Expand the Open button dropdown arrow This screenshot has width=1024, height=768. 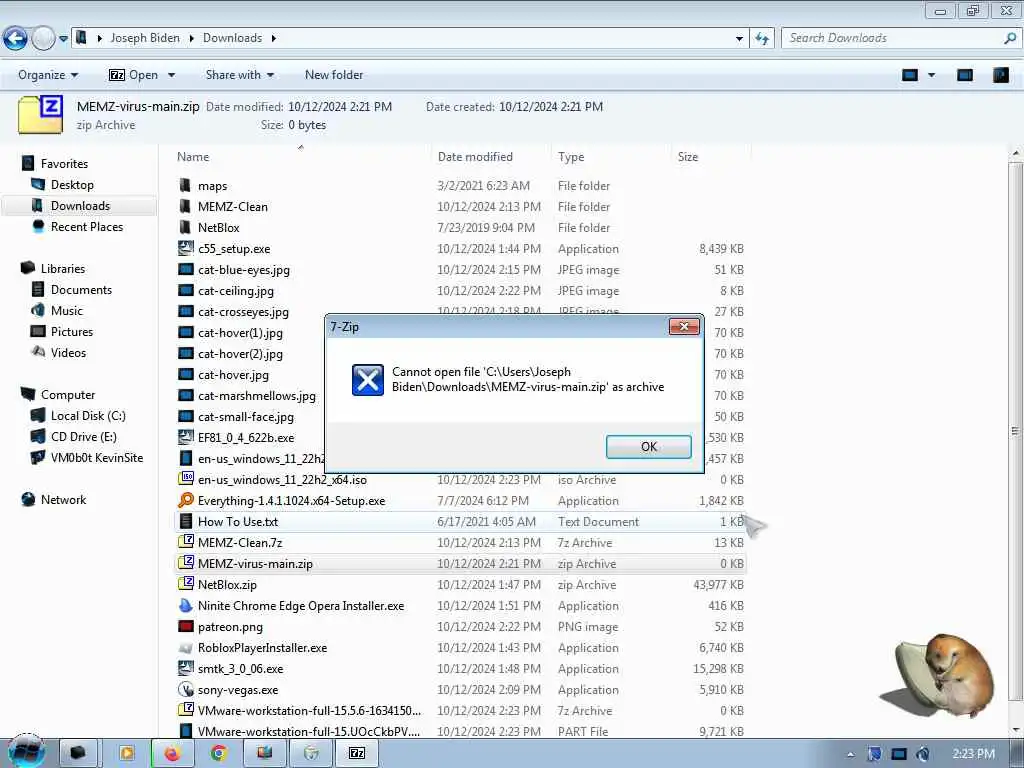pos(171,75)
